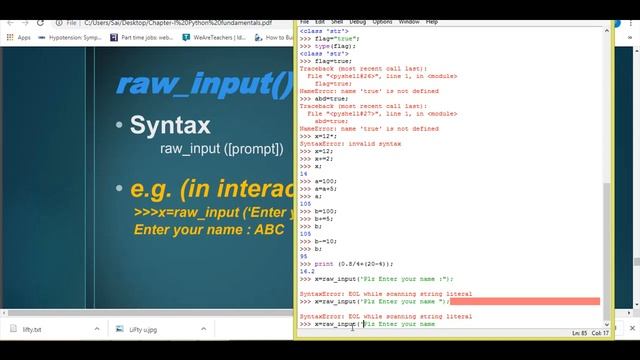Click the 'NameError' line under flag=true
This screenshot has width=640, height=360.
pyautogui.click(x=369, y=91)
